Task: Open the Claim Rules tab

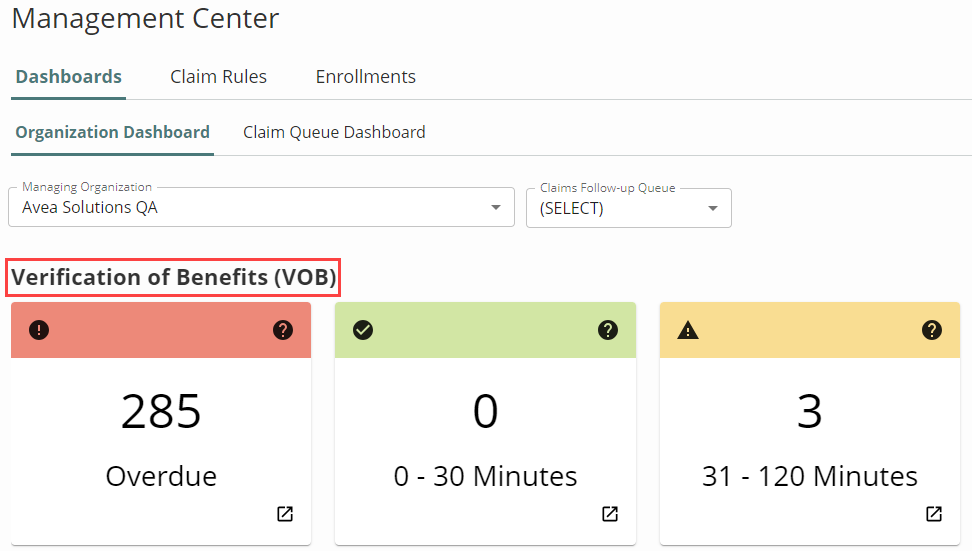Action: [218, 77]
